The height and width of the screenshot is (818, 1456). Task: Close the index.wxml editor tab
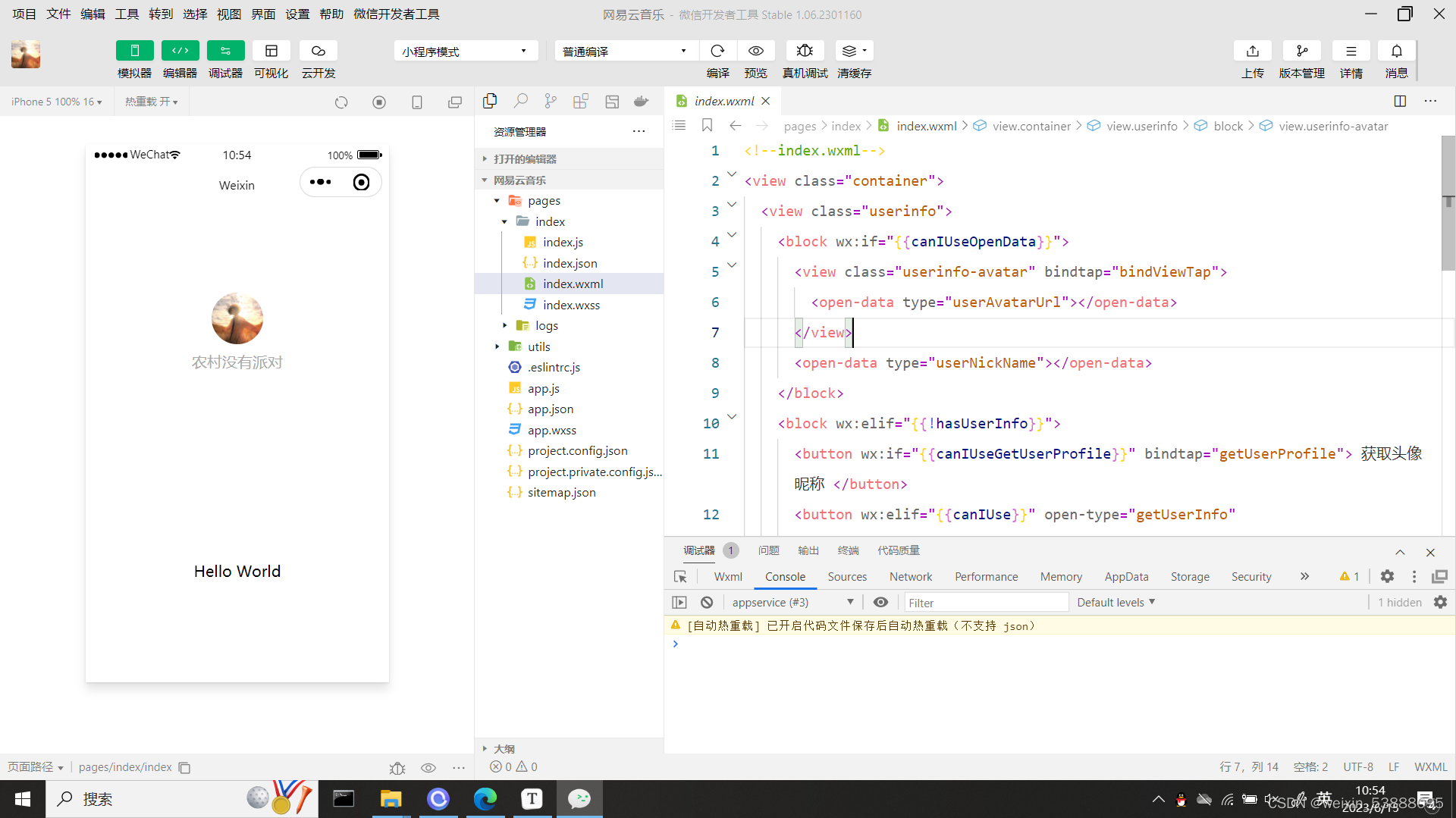coord(766,101)
